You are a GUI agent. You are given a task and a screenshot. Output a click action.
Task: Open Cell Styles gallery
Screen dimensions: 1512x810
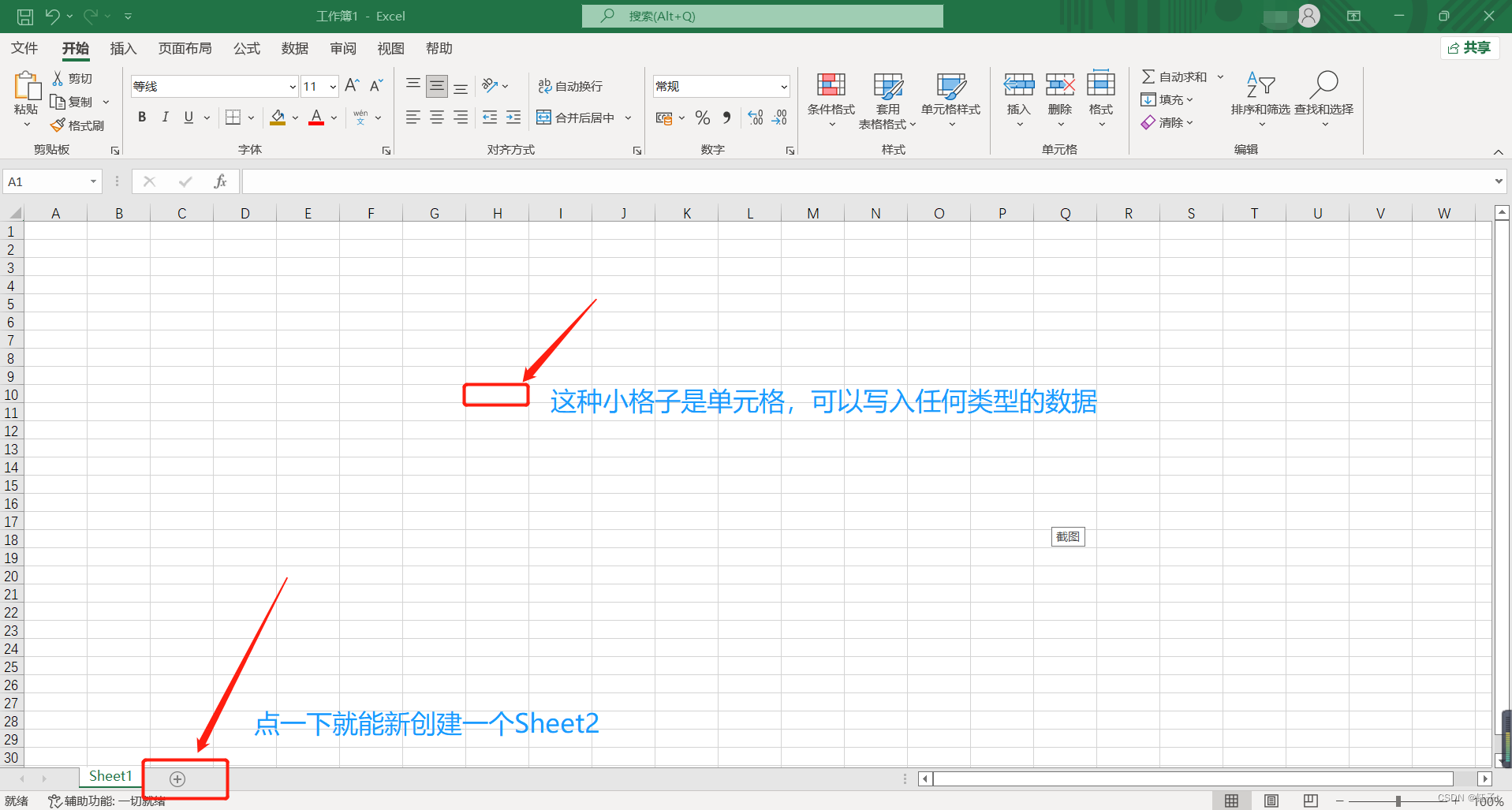(950, 100)
